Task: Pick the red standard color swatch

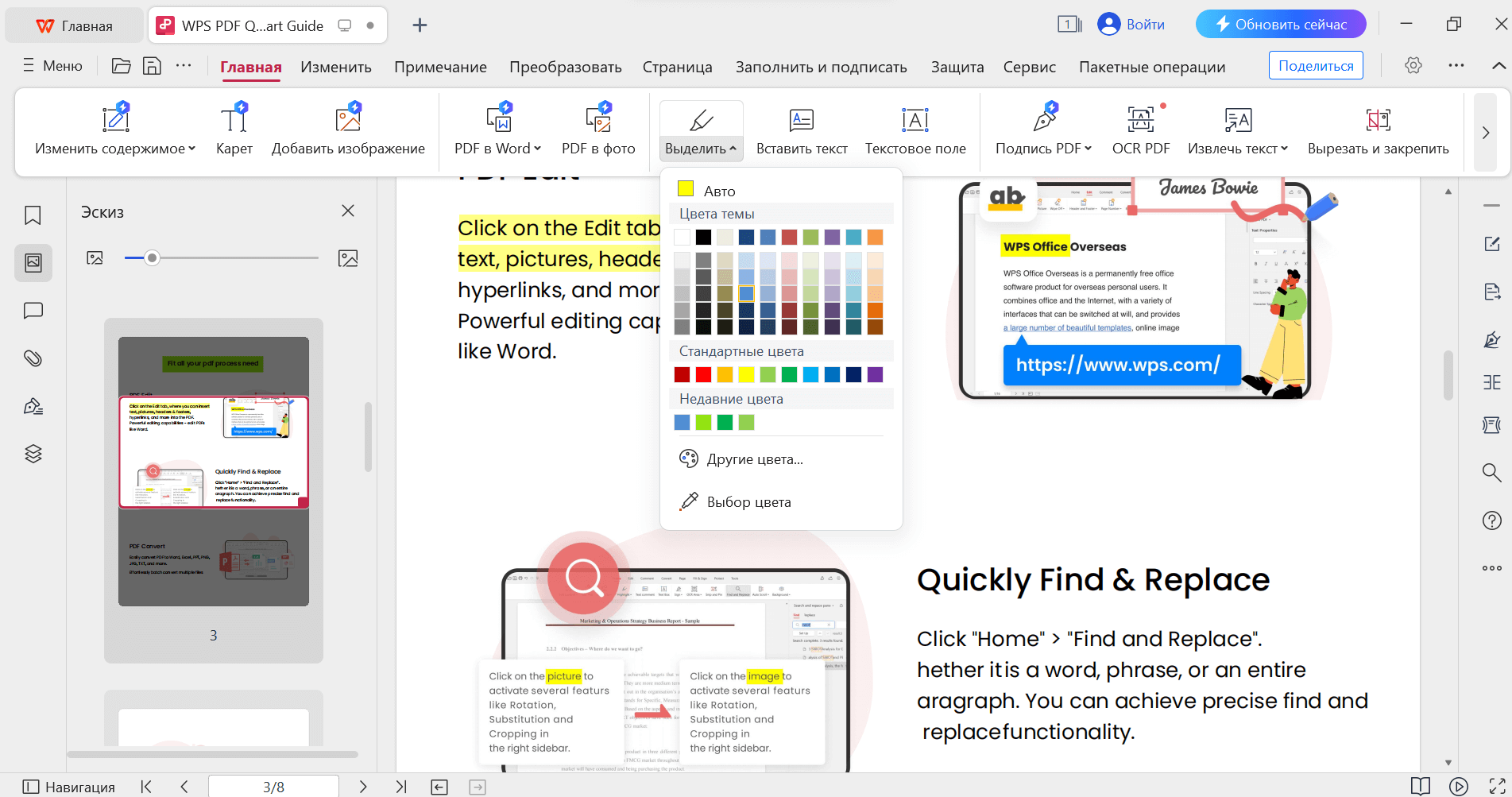Action: (x=704, y=374)
